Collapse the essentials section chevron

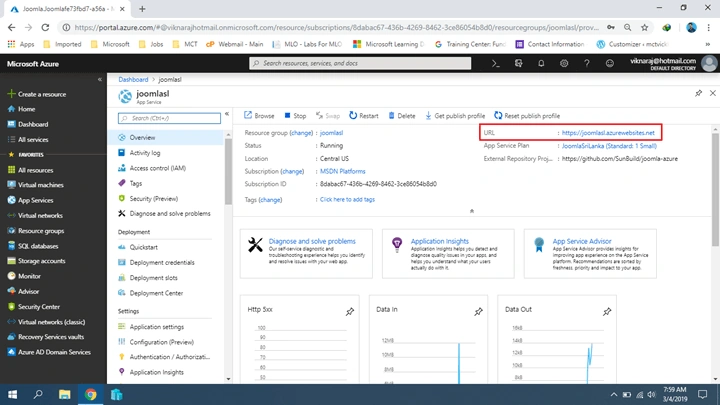[x=472, y=211]
